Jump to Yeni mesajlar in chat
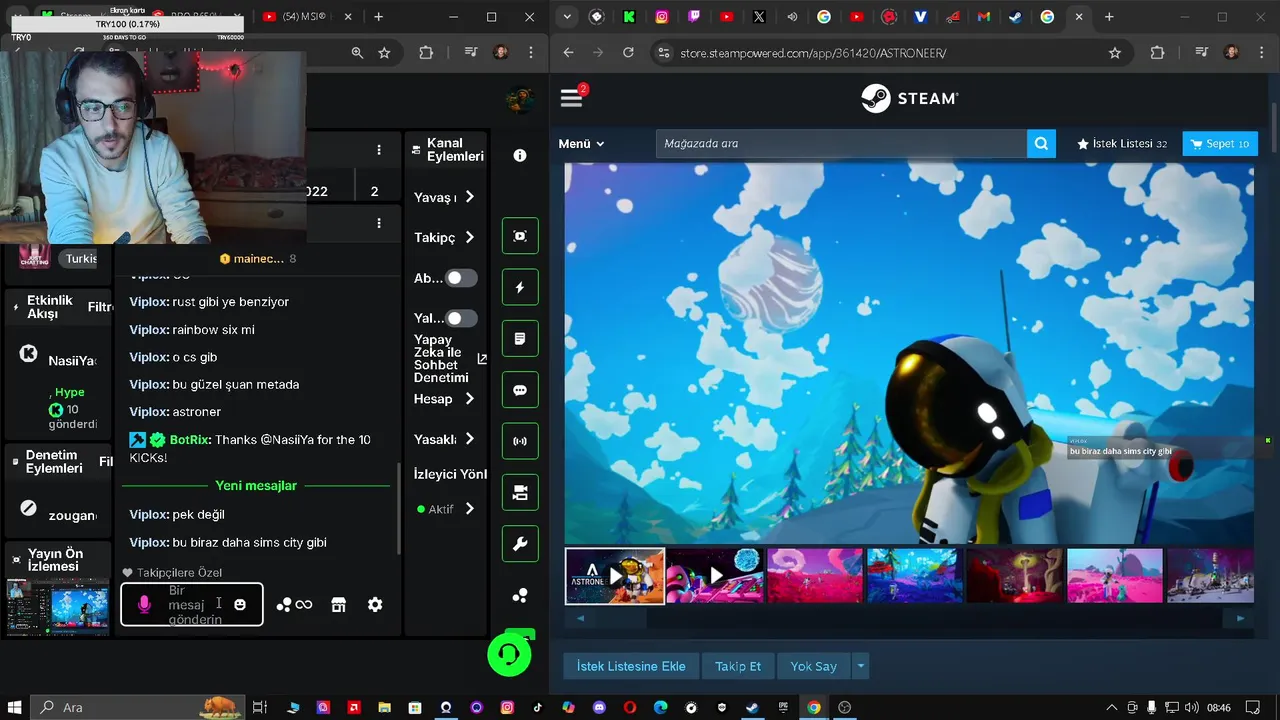The width and height of the screenshot is (1280, 720). tap(256, 486)
